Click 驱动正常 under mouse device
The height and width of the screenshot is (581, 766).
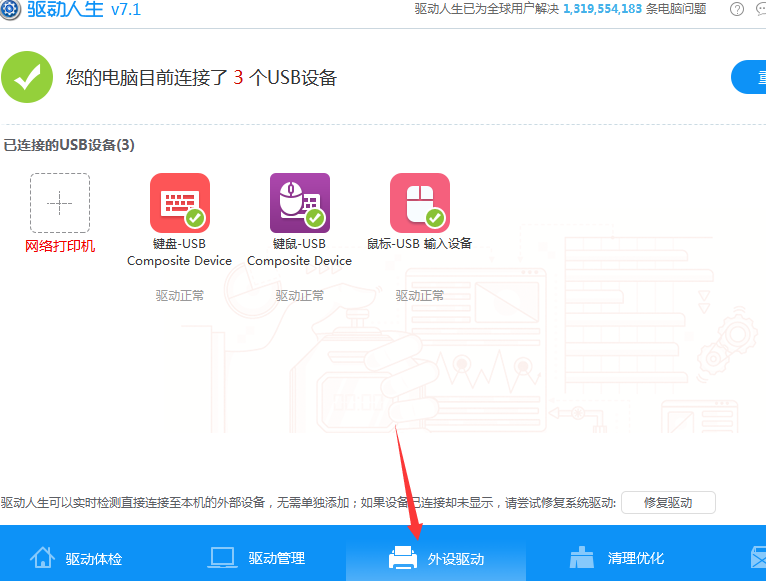[x=420, y=296]
